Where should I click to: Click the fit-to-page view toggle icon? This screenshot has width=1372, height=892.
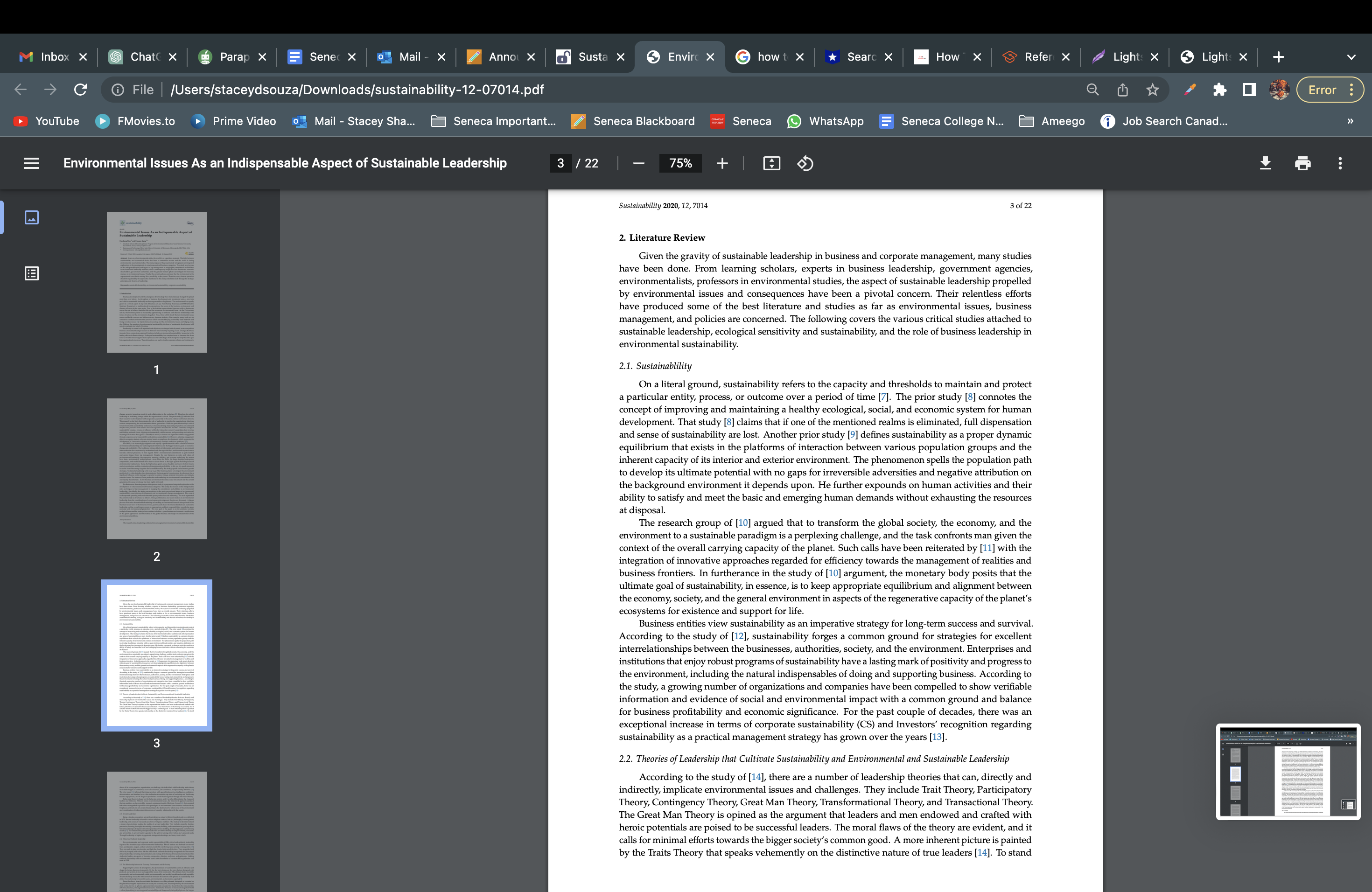(x=770, y=163)
